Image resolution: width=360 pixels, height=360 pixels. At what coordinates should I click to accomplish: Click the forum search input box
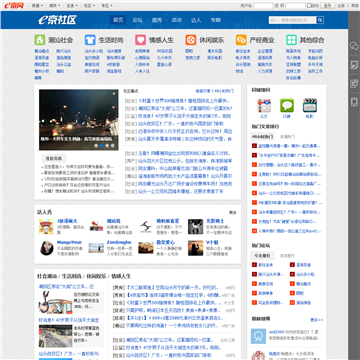click(292, 20)
